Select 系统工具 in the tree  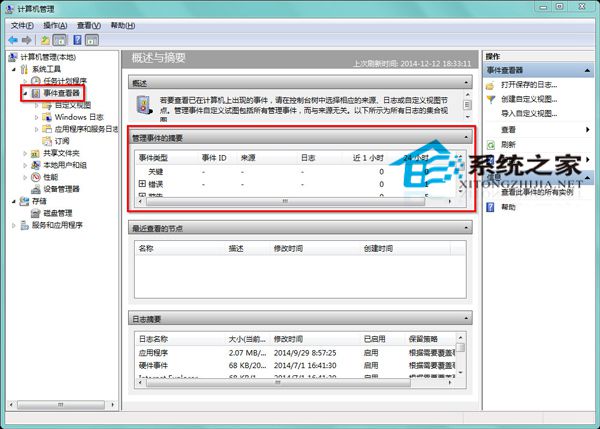tap(46, 69)
